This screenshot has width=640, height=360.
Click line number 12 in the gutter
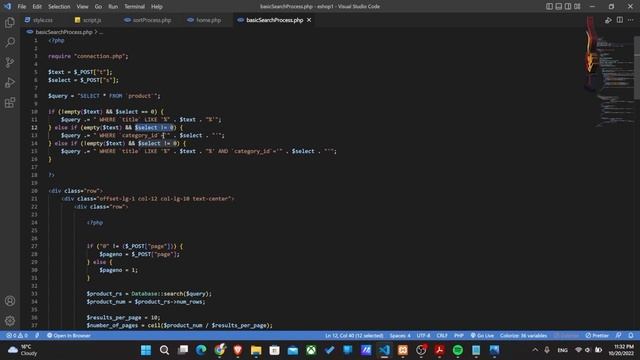[x=35, y=127]
